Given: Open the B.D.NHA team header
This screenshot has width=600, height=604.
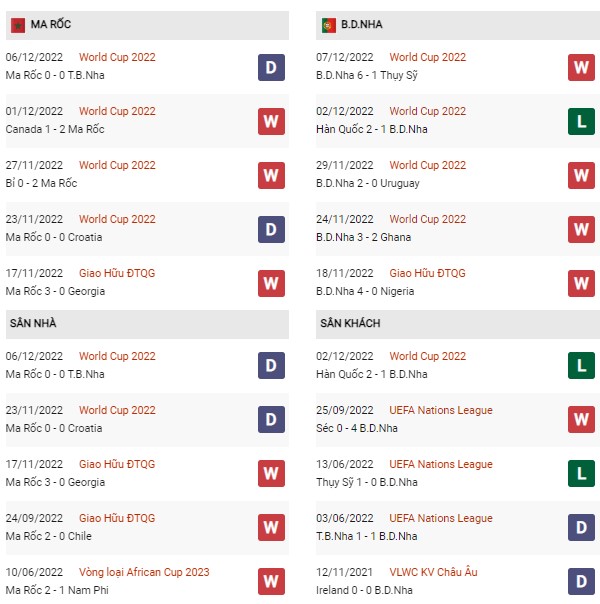Looking at the screenshot, I should (458, 25).
